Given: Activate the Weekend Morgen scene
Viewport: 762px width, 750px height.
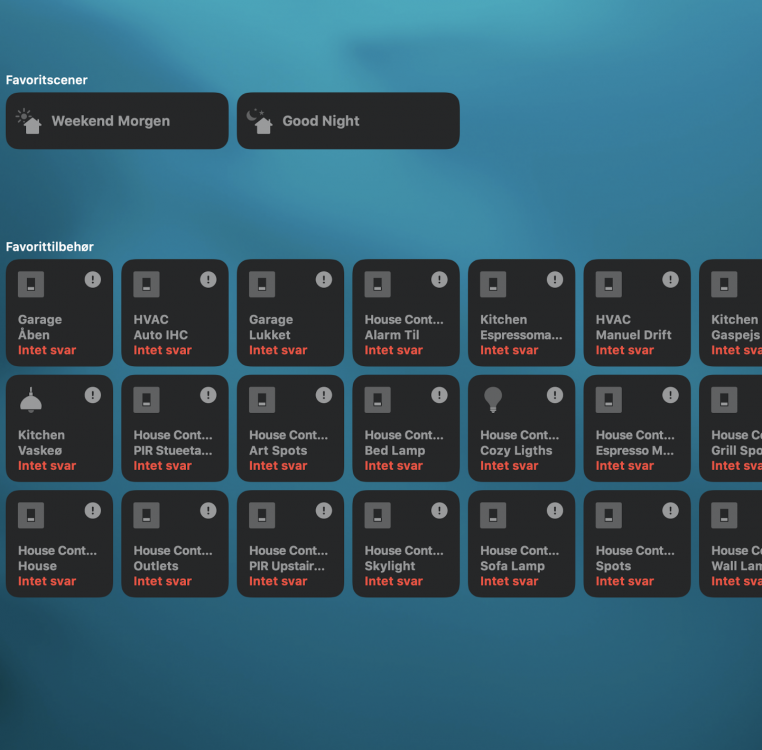Looking at the screenshot, I should pos(117,121).
